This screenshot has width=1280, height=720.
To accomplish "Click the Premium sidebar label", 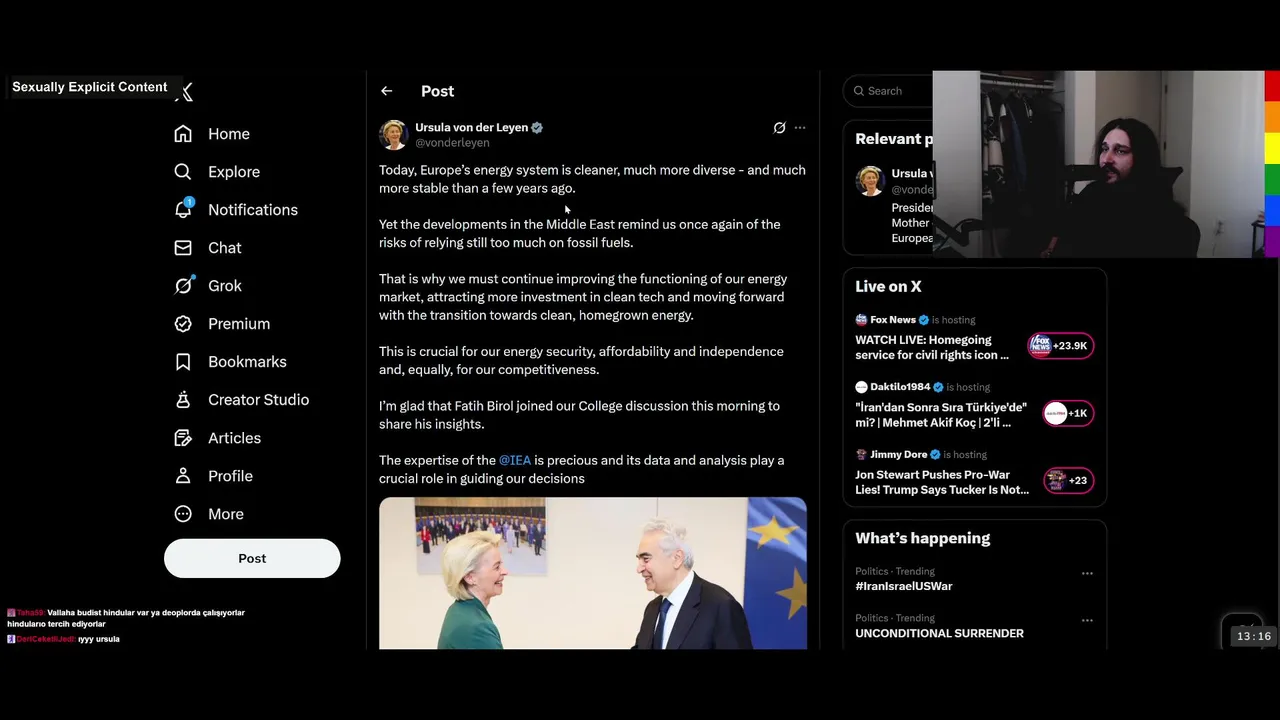I will [239, 324].
